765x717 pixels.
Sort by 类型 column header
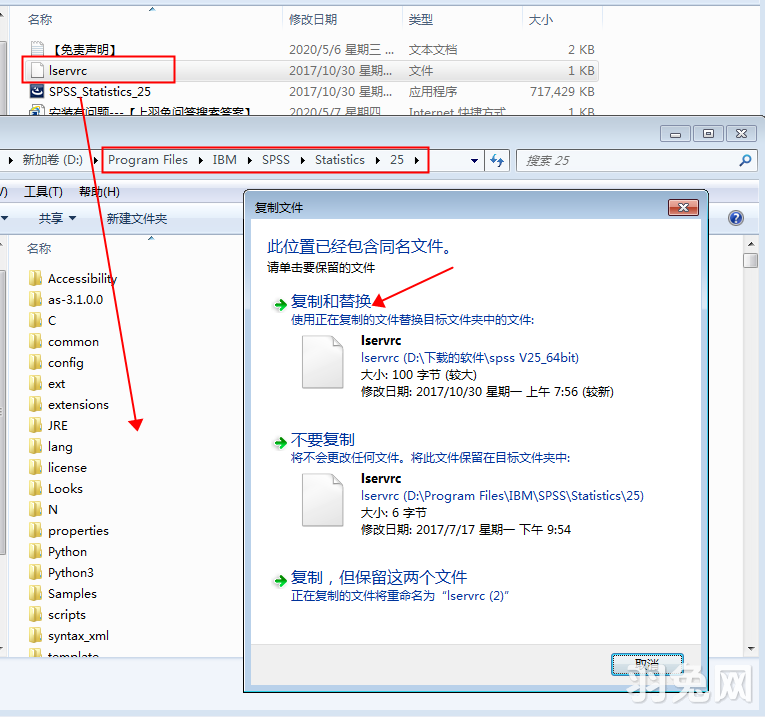click(x=421, y=20)
